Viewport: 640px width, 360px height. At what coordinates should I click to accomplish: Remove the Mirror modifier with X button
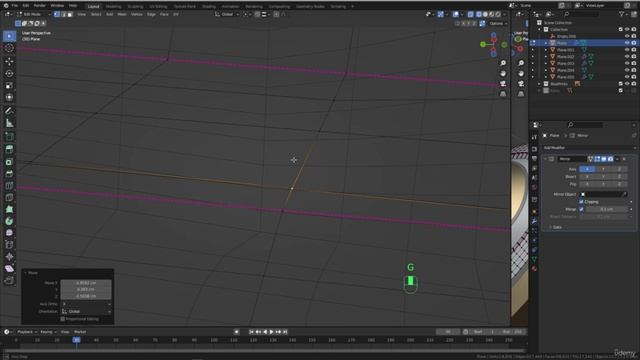(x=624, y=159)
